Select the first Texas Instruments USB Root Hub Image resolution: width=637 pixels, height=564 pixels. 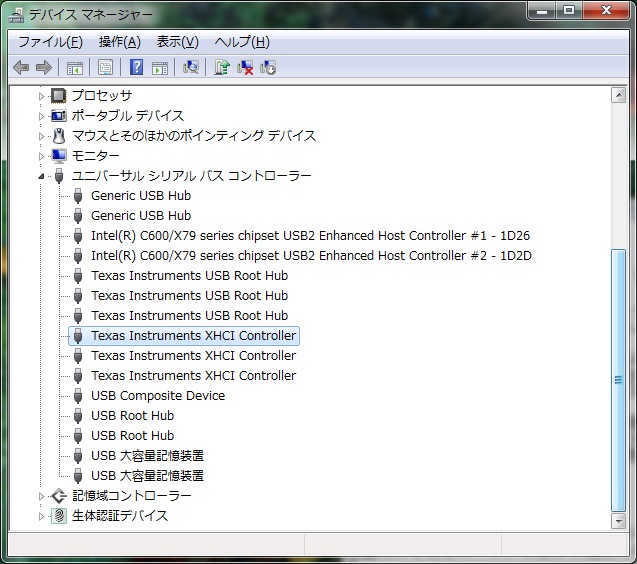click(x=189, y=276)
